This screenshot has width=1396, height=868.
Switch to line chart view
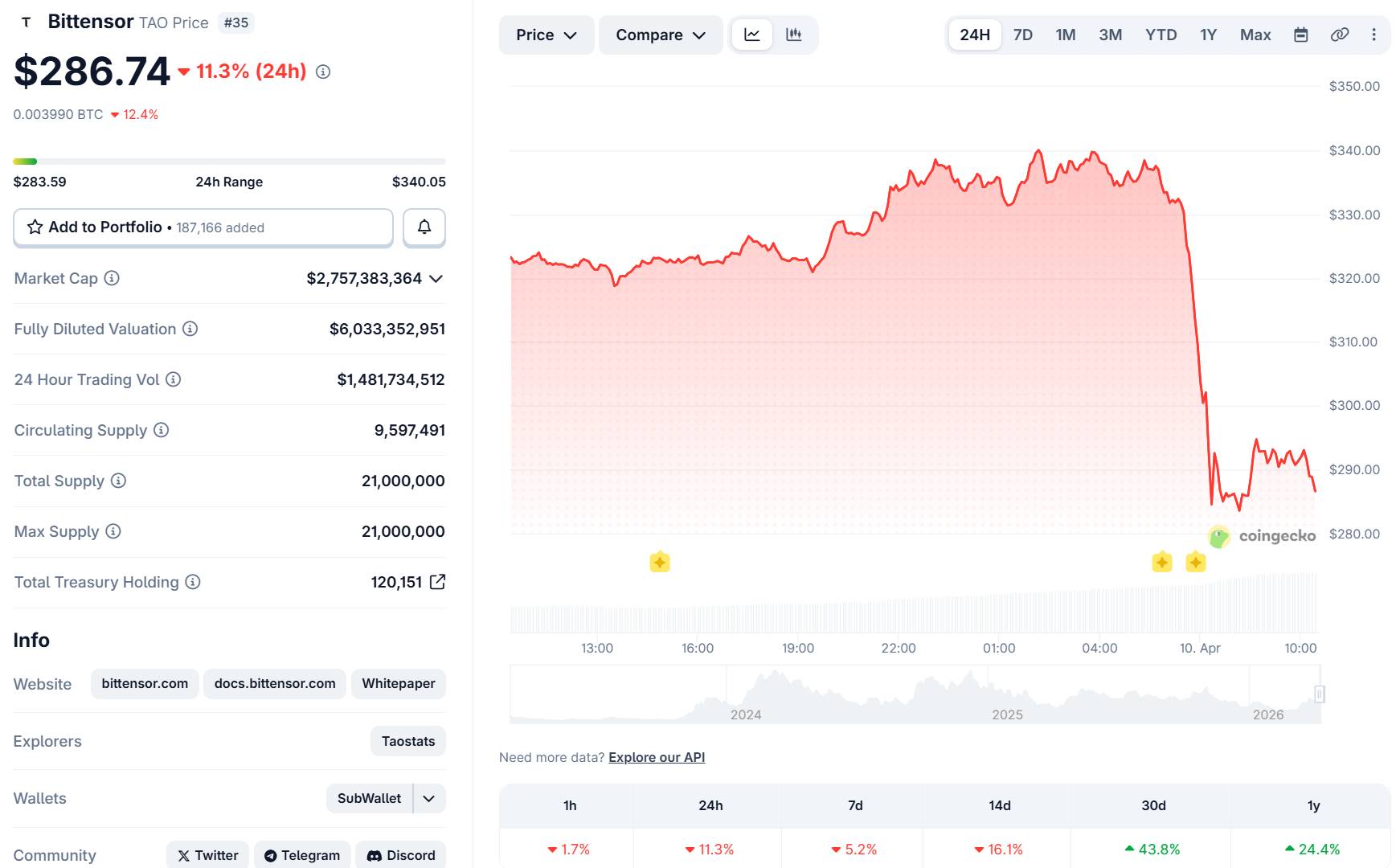(x=752, y=35)
